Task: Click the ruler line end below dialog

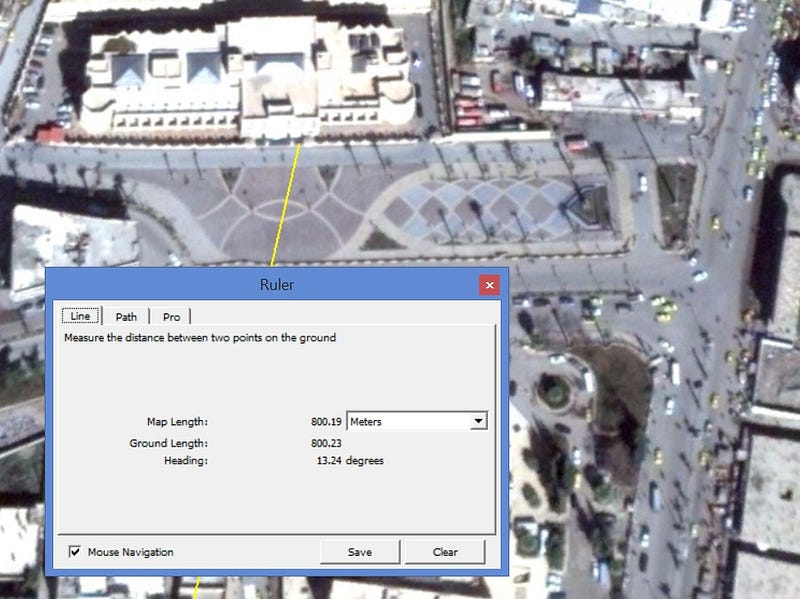Action: (x=195, y=587)
